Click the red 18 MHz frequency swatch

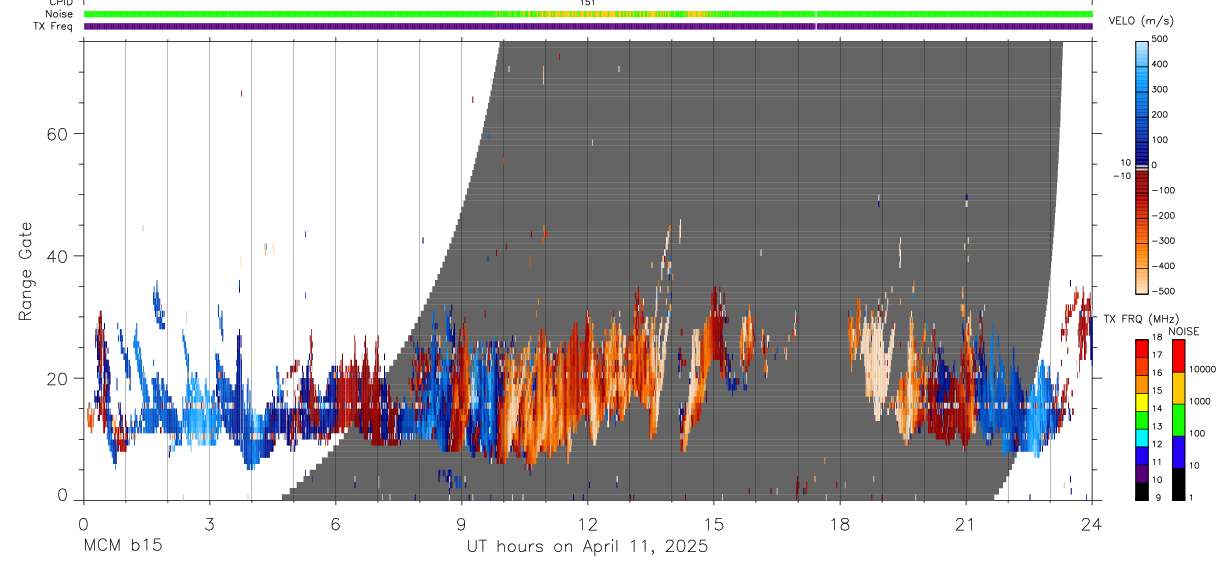(1141, 348)
